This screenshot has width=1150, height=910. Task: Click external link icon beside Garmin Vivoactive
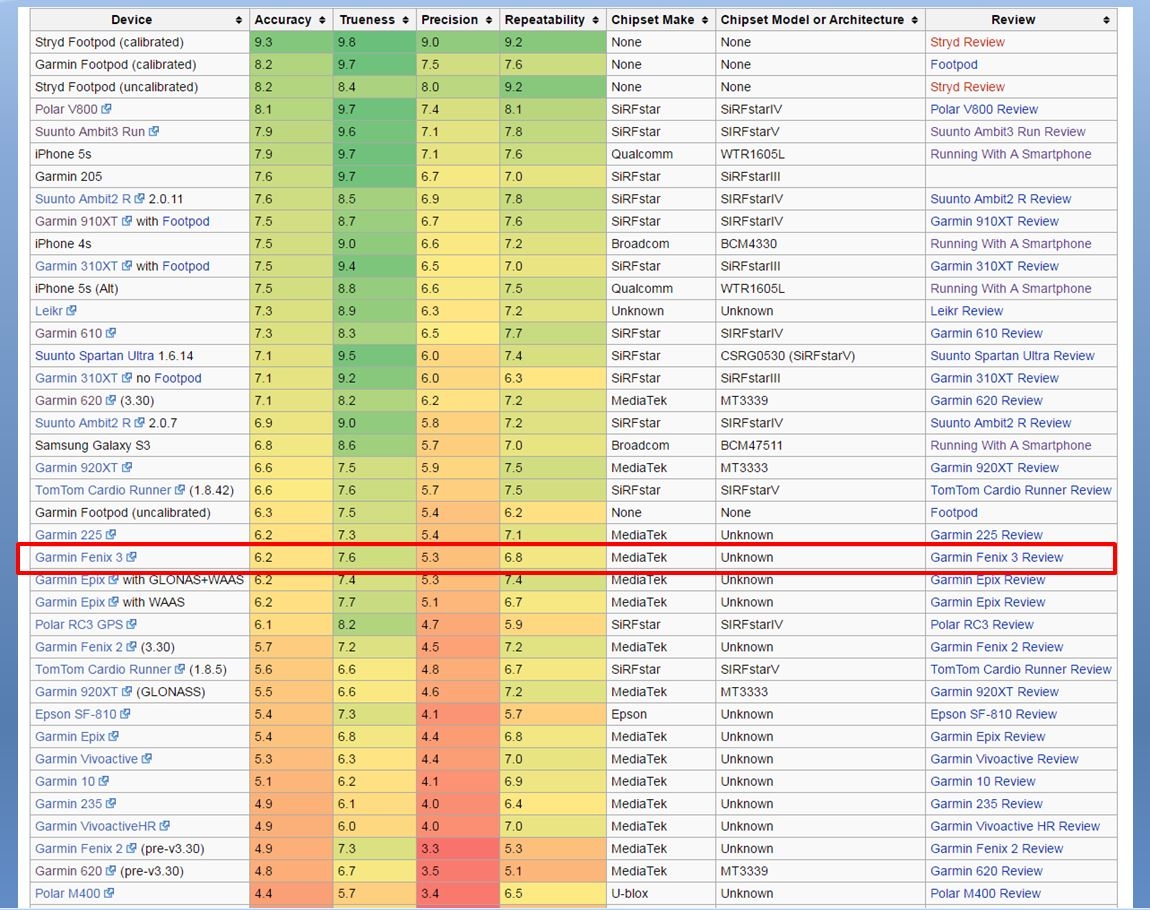147,758
